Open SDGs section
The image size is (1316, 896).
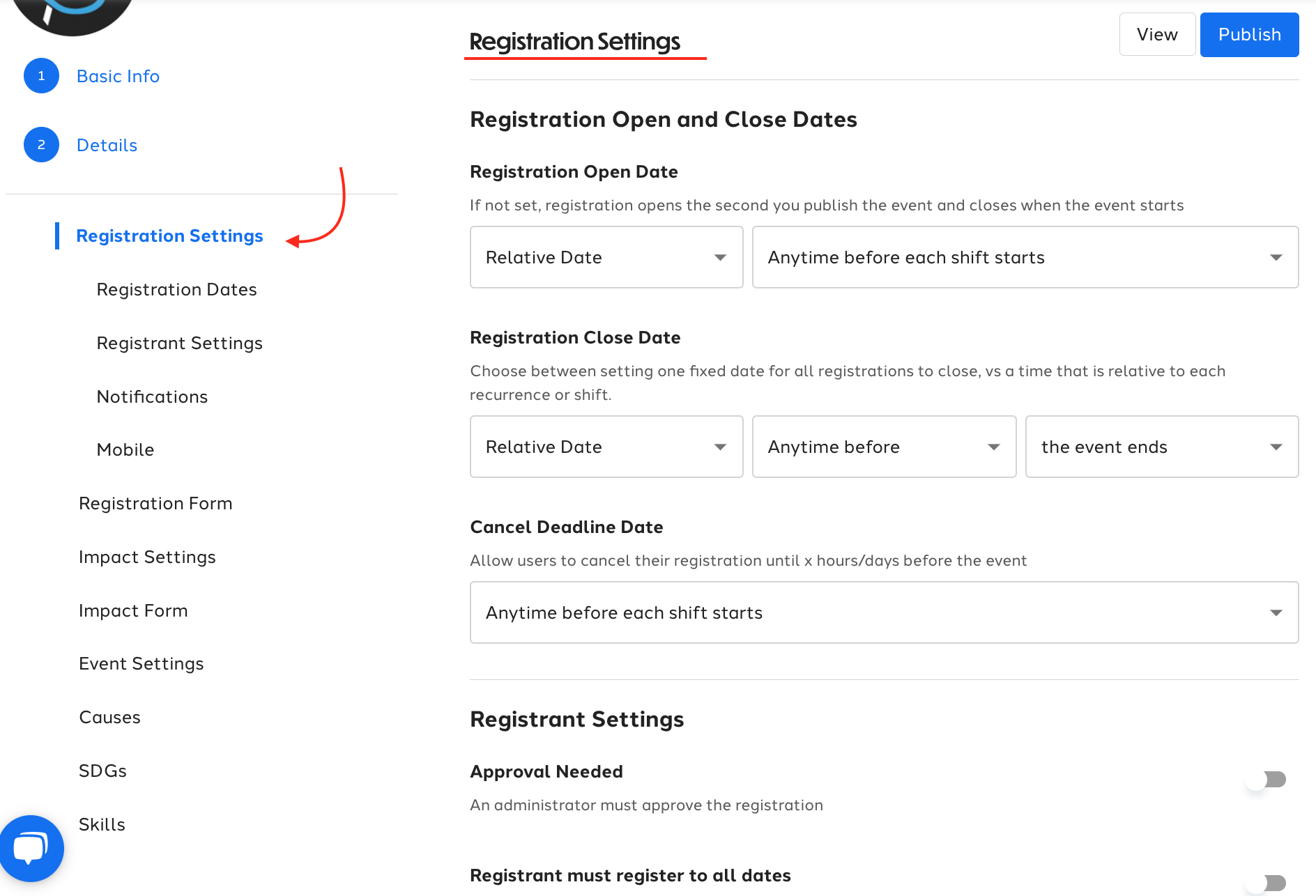(102, 771)
